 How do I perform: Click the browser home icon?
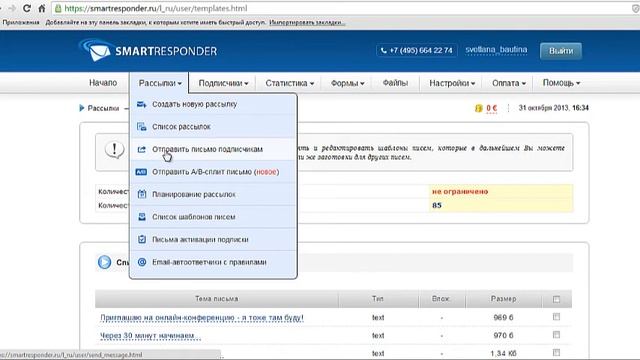42,8
